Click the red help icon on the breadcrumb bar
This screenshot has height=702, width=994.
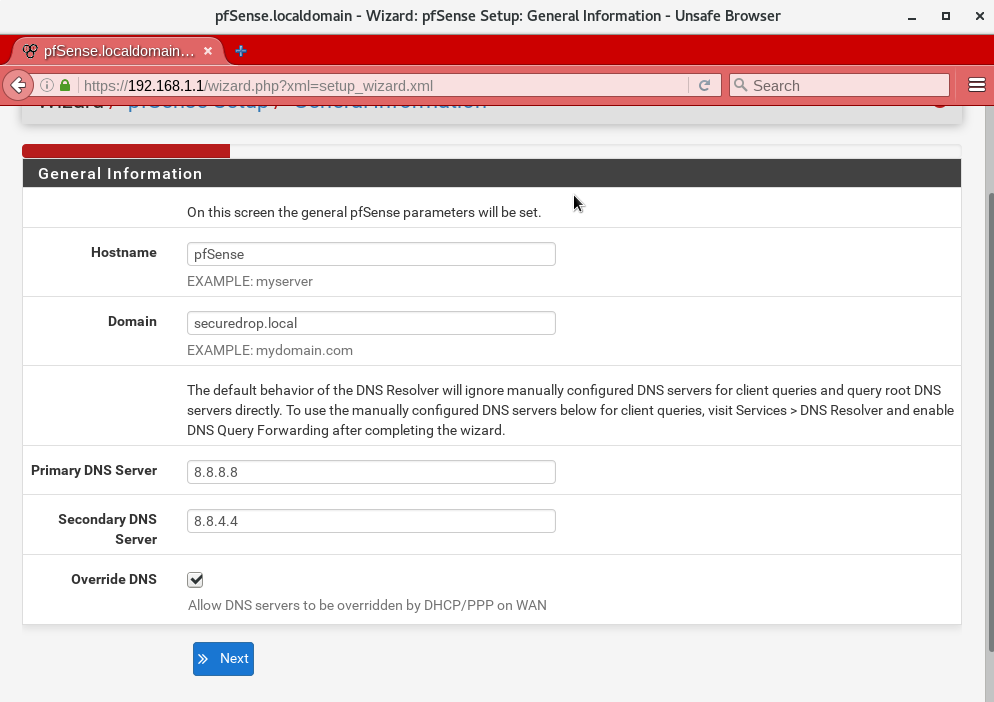click(x=940, y=102)
